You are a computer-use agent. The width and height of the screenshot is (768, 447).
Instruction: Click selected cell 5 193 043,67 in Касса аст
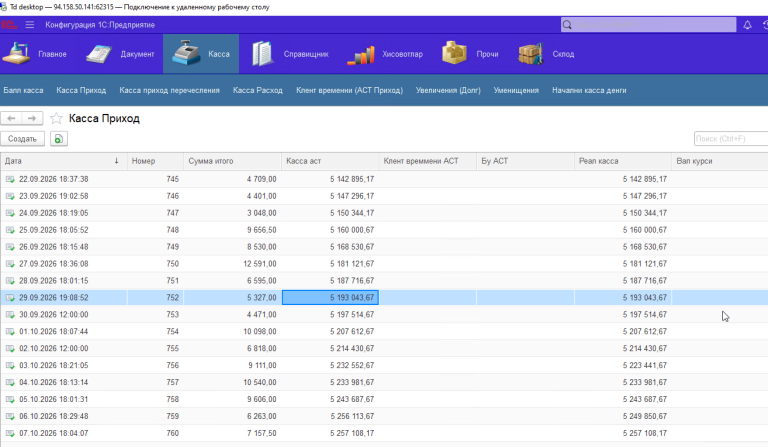330,298
